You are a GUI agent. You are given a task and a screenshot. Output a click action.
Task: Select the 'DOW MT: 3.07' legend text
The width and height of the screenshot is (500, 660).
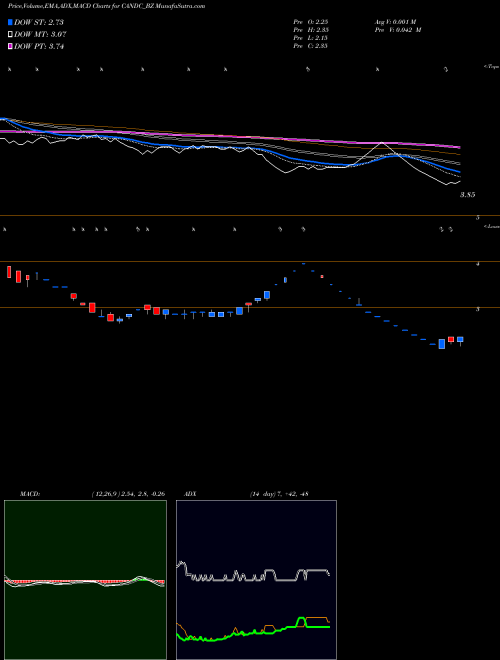(x=40, y=35)
